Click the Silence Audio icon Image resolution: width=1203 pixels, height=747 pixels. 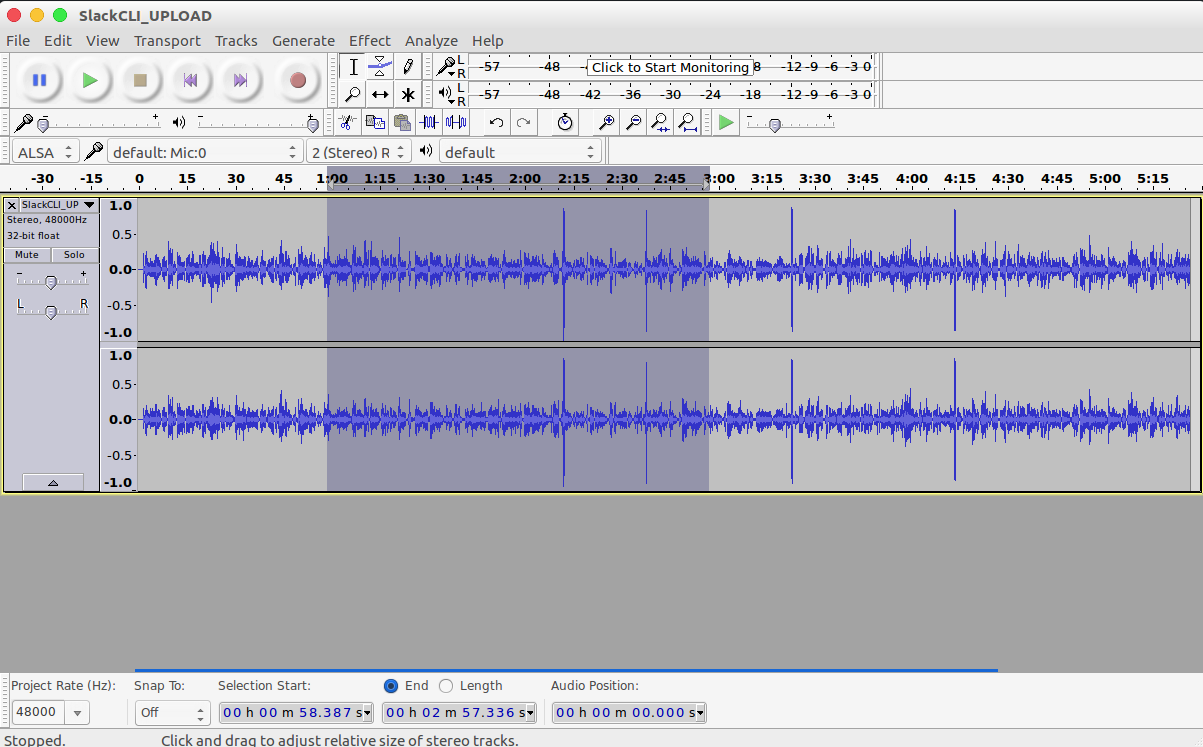(x=456, y=122)
